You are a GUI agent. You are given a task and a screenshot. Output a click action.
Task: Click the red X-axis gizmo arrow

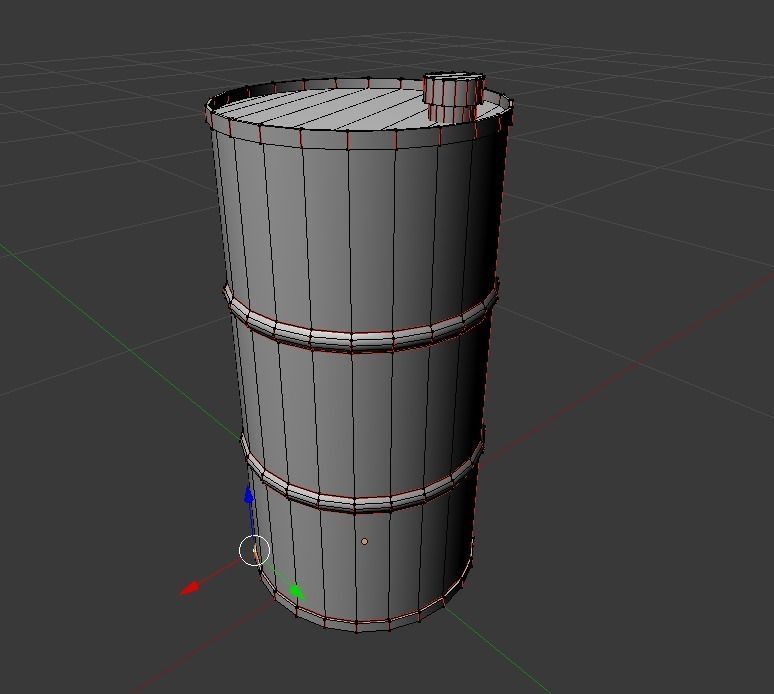tap(190, 588)
